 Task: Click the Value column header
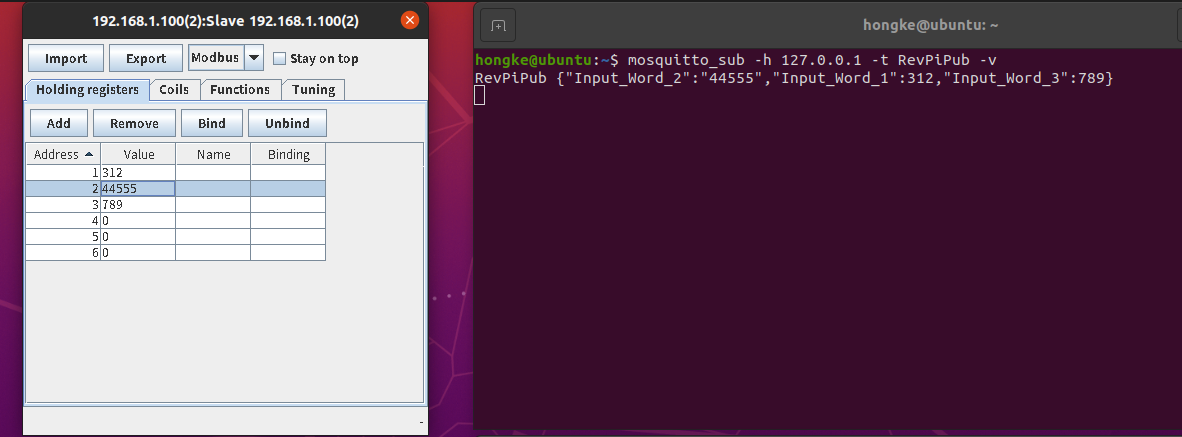click(138, 154)
